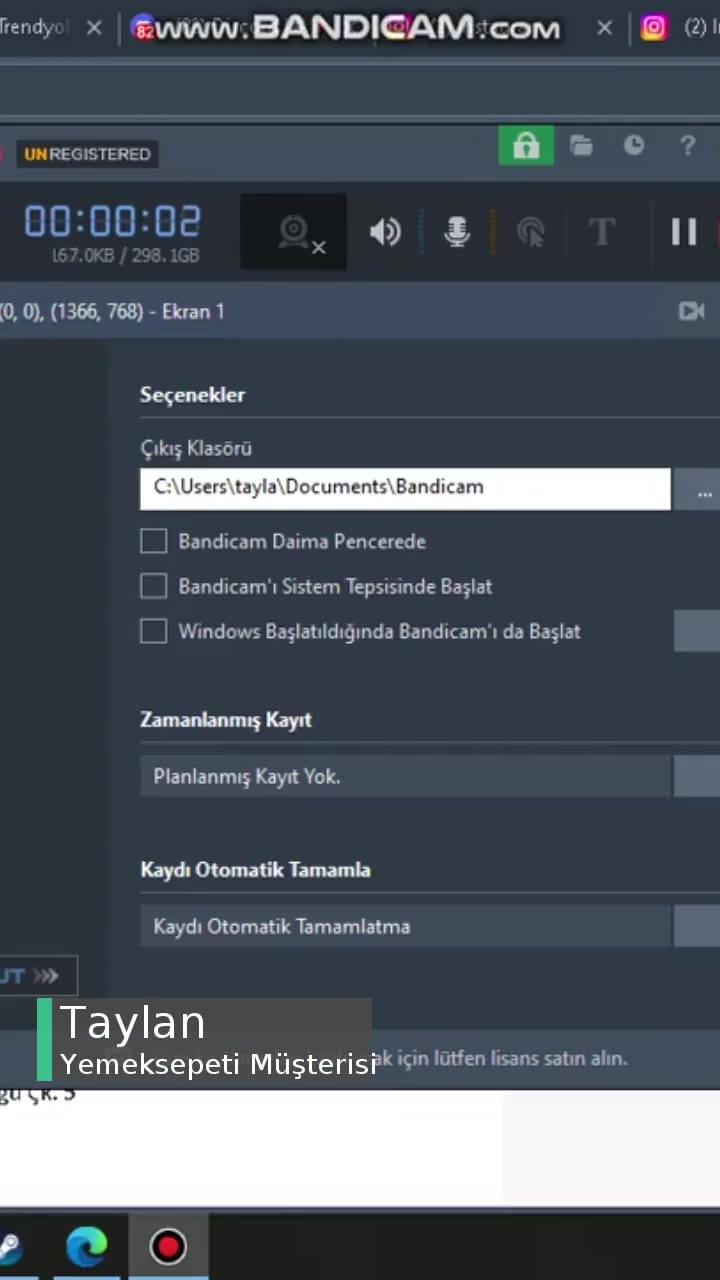Open Bandicam help with the question mark

click(688, 146)
